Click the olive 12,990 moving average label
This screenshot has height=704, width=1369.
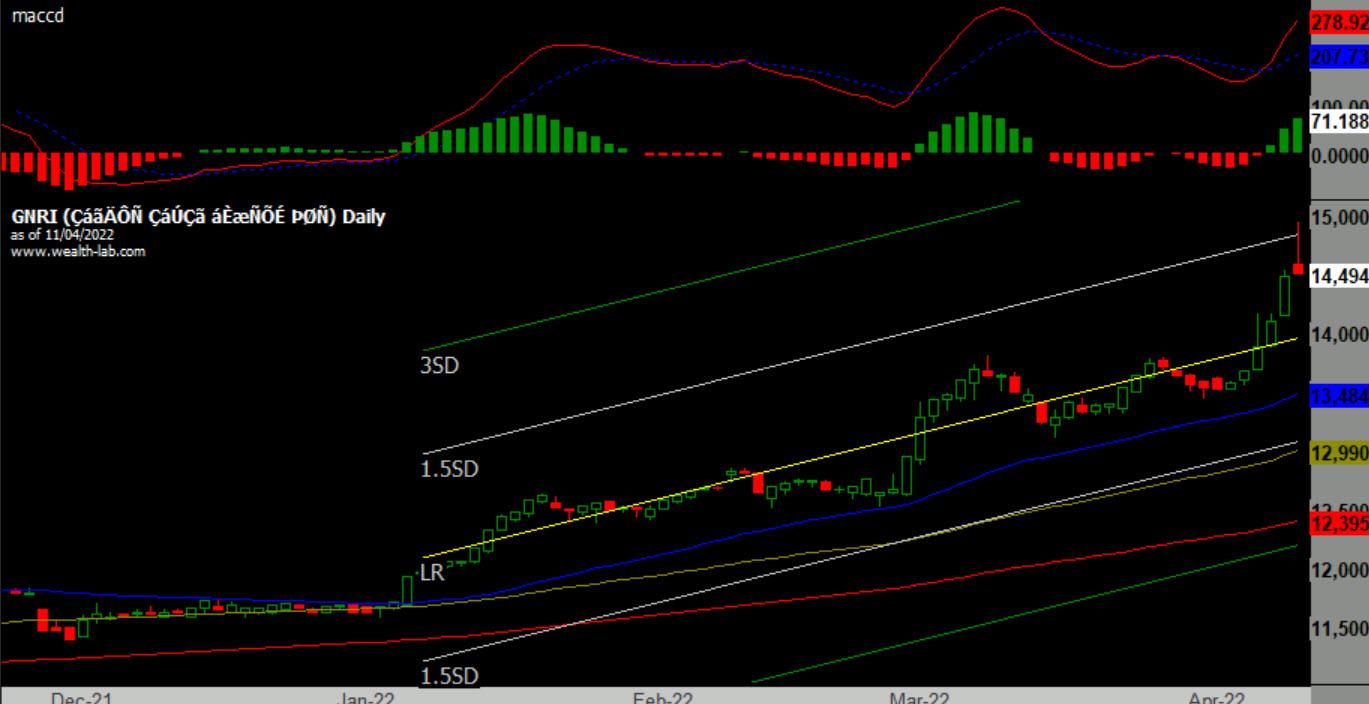click(x=1339, y=454)
